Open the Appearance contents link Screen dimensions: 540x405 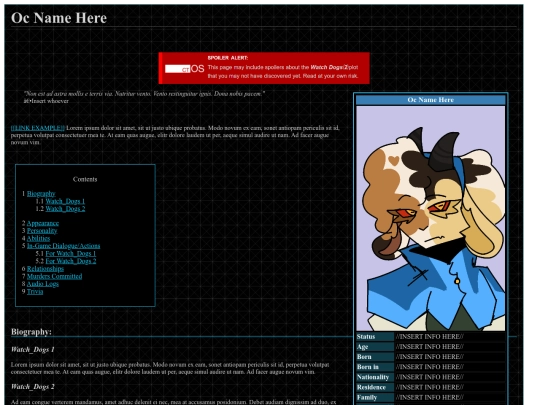43,223
